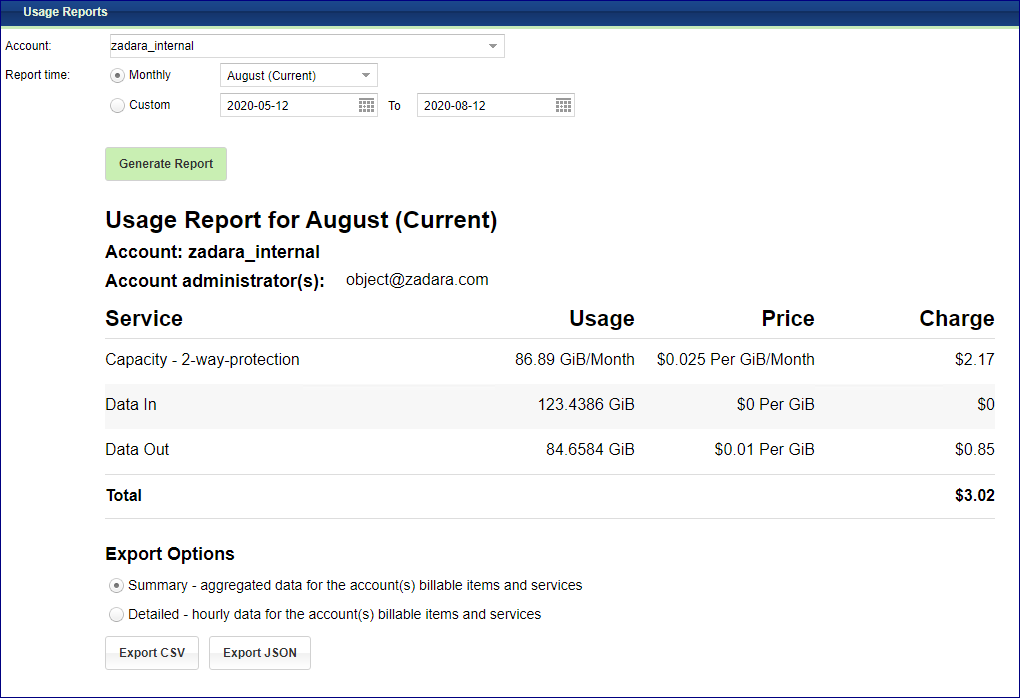Click the Export JSON button
This screenshot has height=698, width=1020.
click(260, 652)
